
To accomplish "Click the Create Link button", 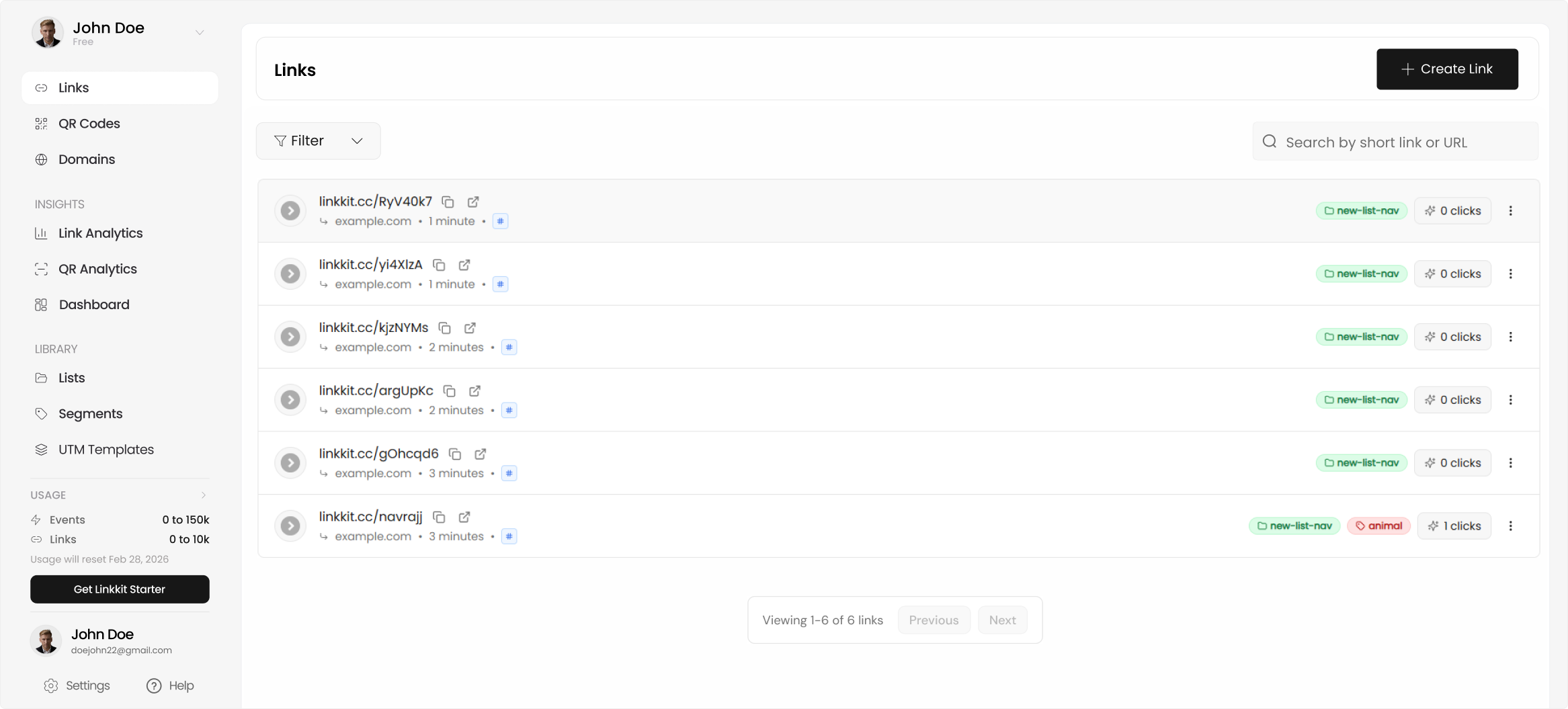I will 1446,69.
